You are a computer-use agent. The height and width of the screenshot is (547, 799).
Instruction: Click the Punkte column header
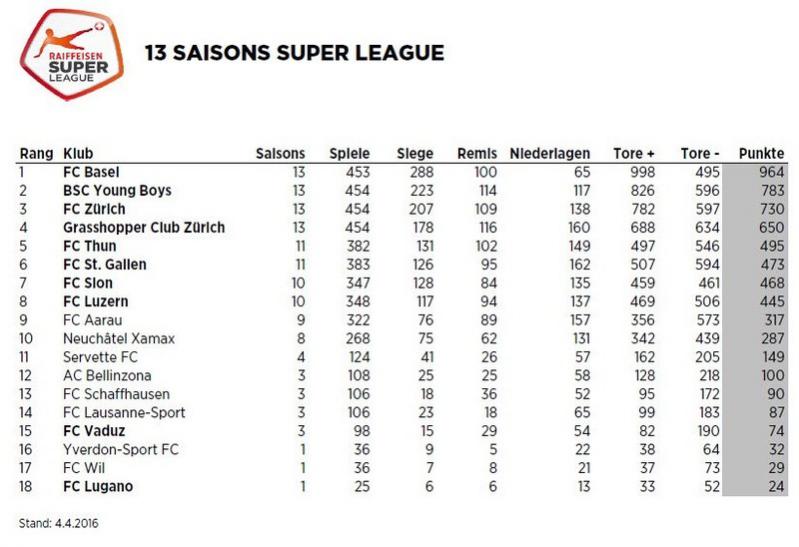pos(760,153)
